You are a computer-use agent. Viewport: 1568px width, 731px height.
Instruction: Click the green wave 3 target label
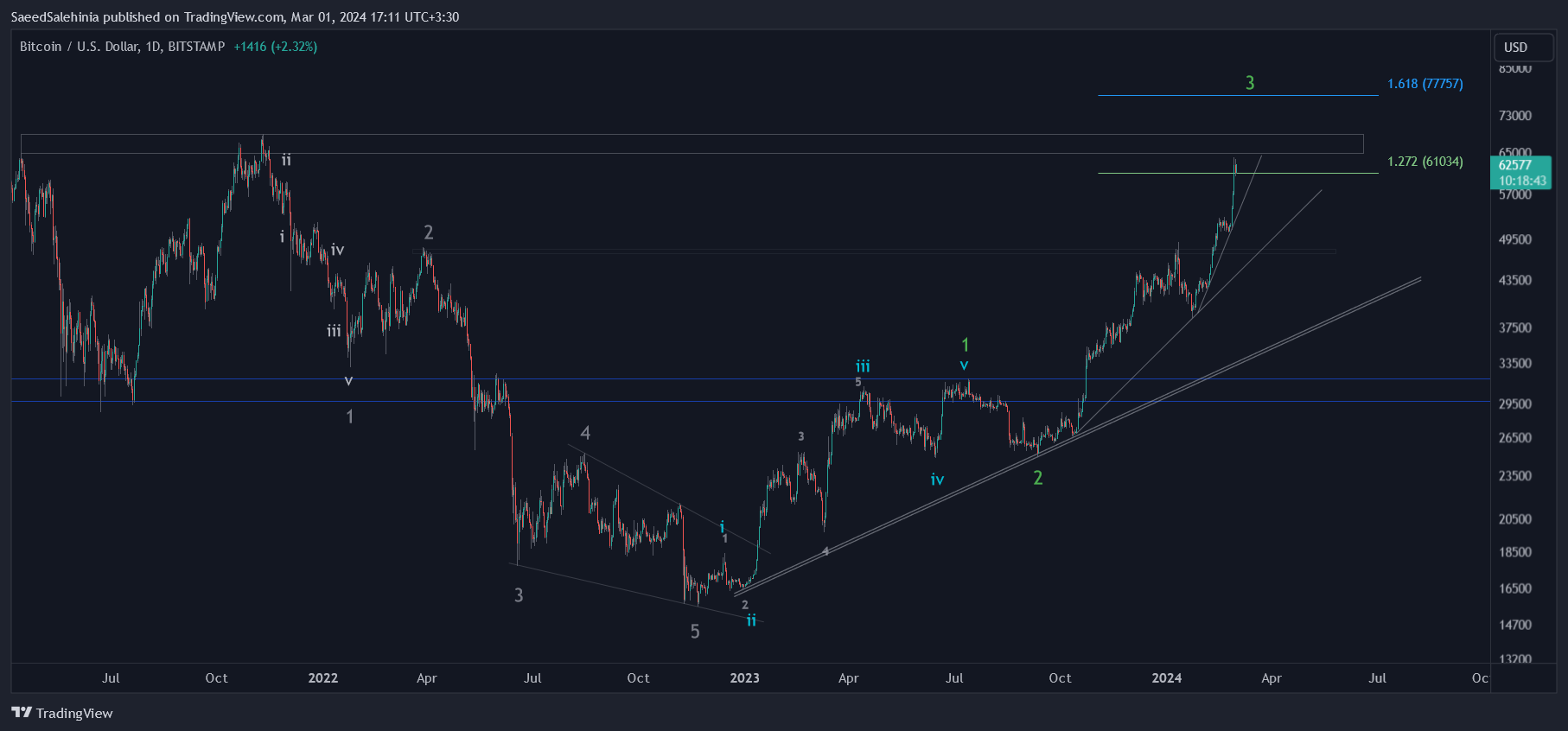(x=1250, y=83)
